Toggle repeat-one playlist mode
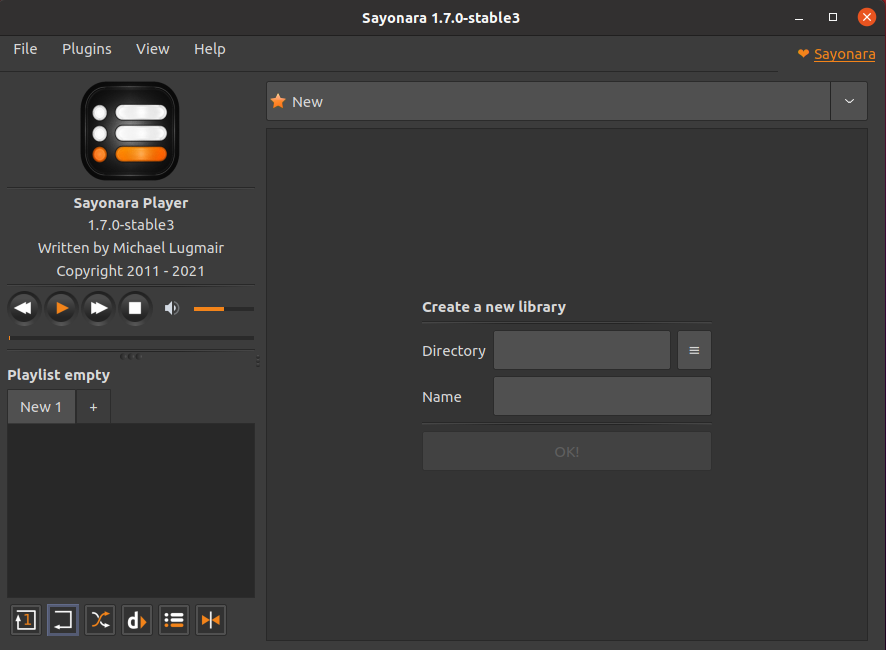 point(25,620)
